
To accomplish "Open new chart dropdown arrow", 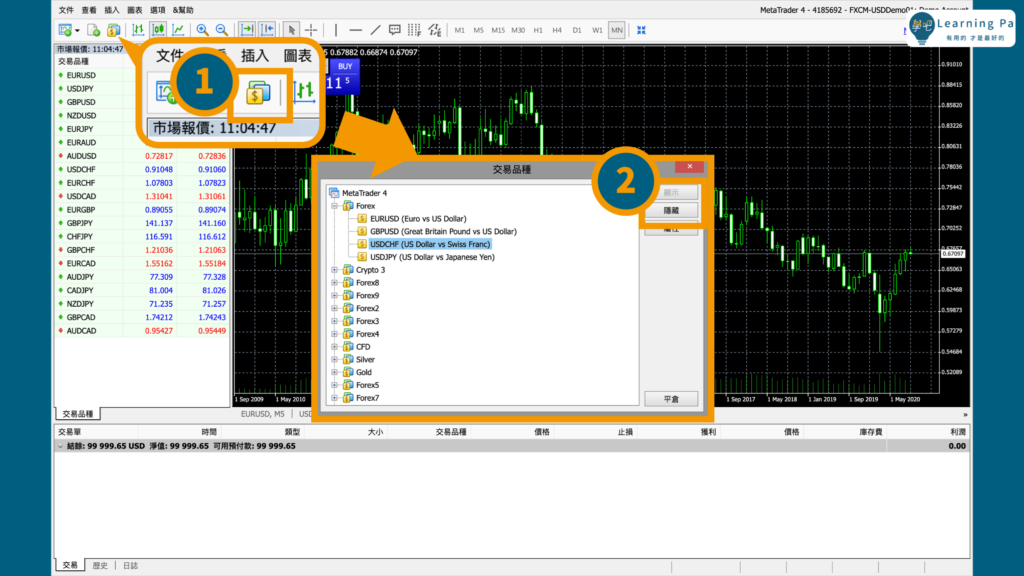I will [77, 30].
